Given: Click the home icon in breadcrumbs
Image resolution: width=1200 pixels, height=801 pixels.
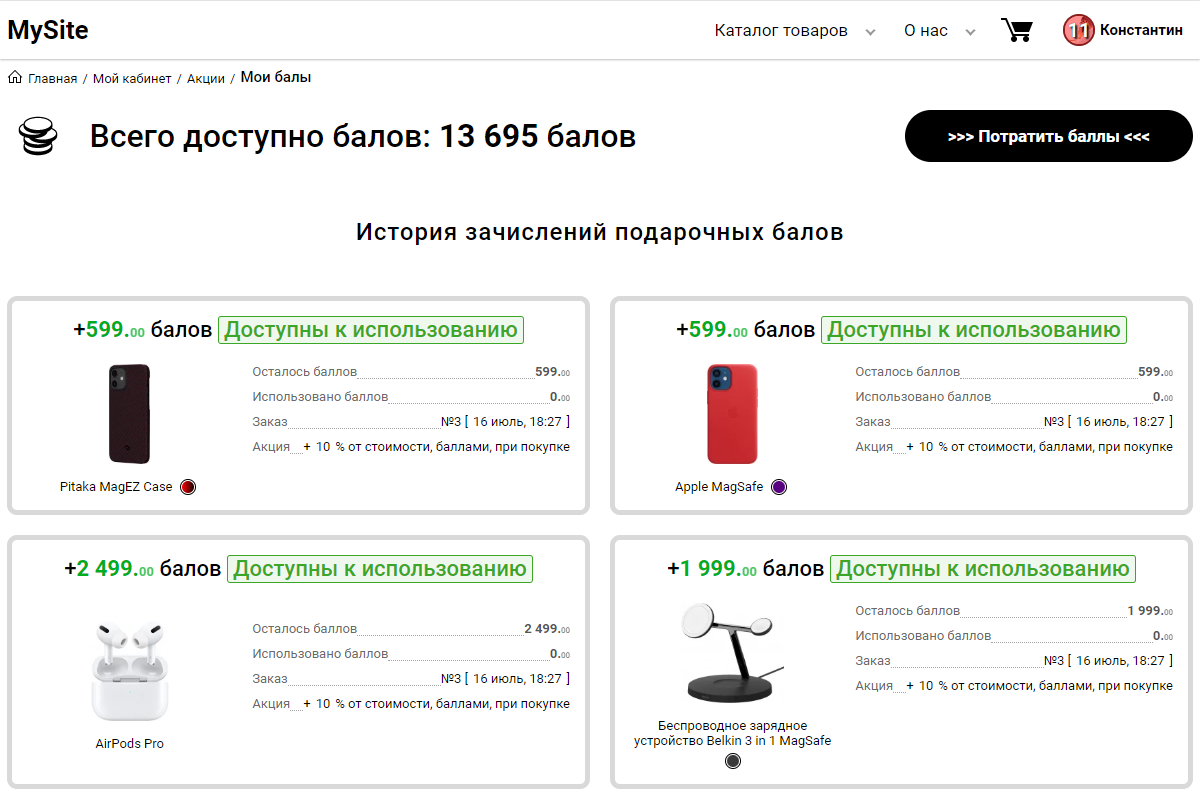Looking at the screenshot, I should tap(15, 77).
